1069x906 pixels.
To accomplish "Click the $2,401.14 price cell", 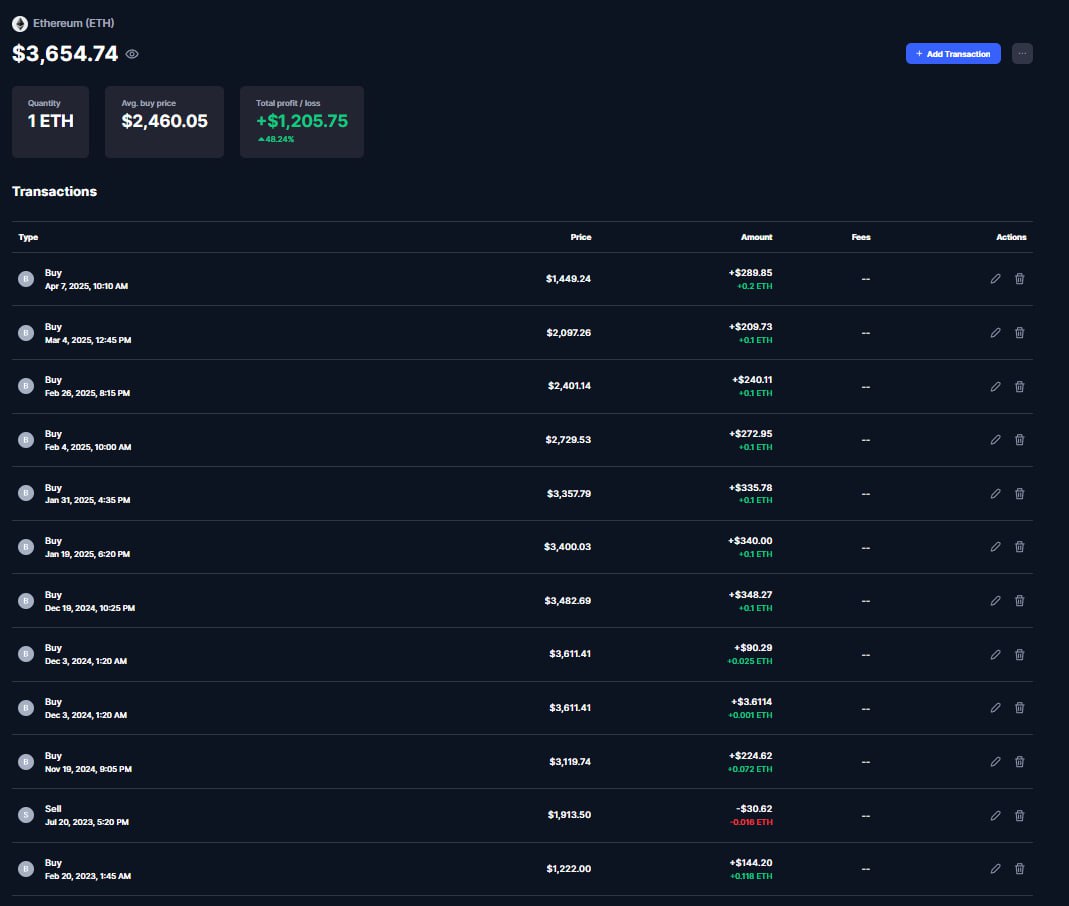I will point(569,386).
